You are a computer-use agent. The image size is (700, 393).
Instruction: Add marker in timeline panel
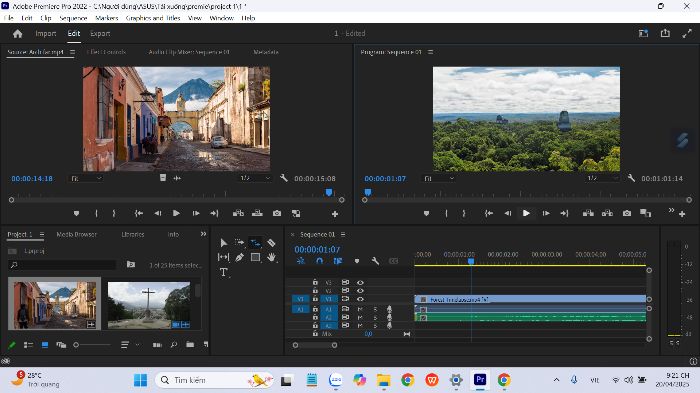357,261
